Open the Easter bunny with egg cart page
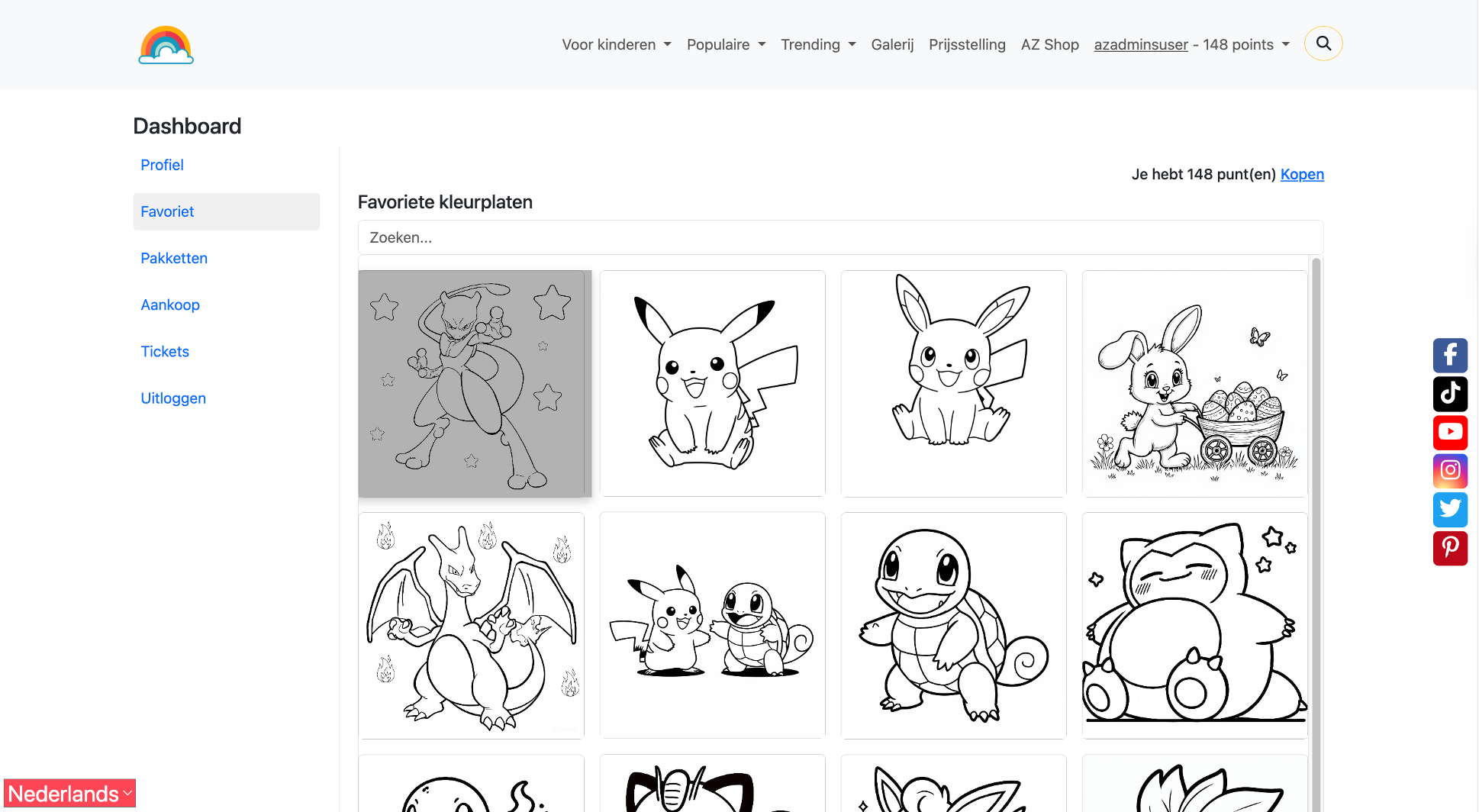Screen dimensions: 1479x812 coord(1194,383)
